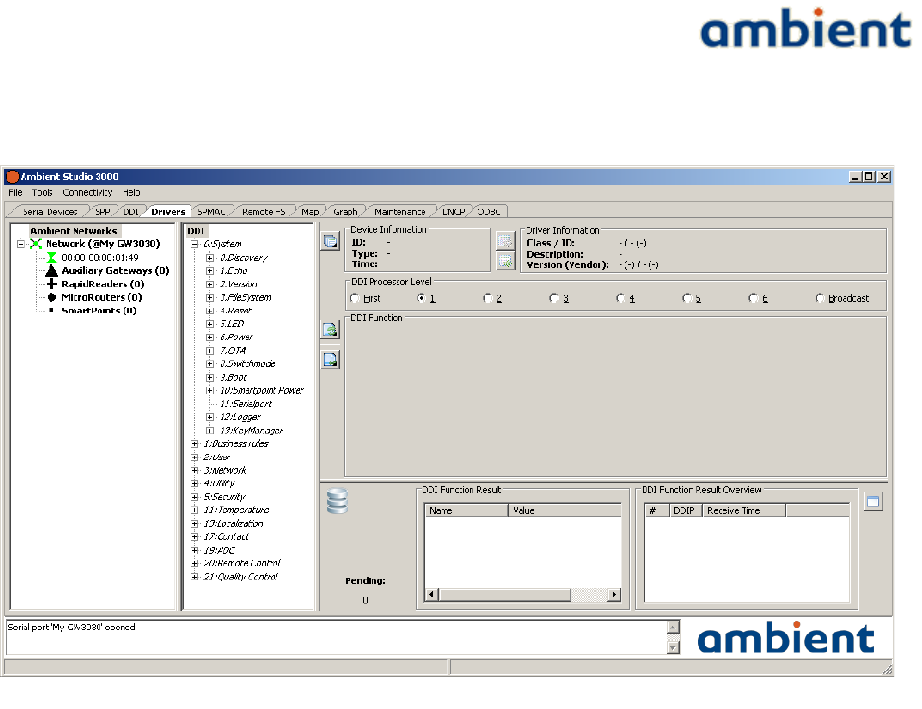Click the MicroRouters hexagon icon
Image resolution: width=922 pixels, height=709 pixels.
[52, 297]
